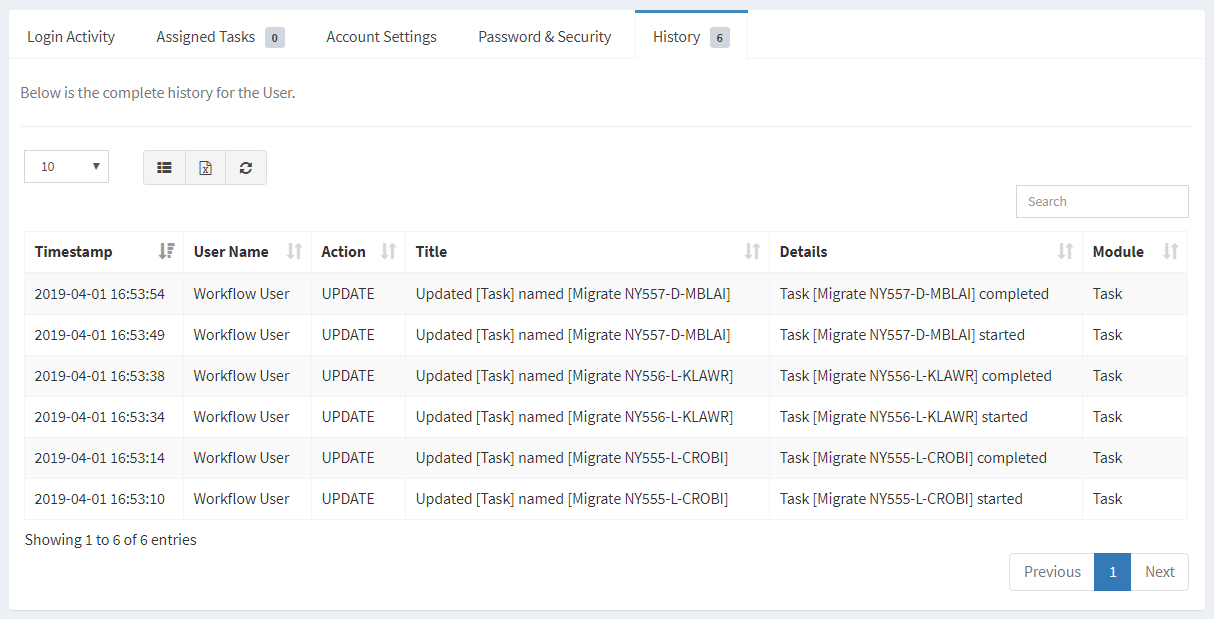This screenshot has width=1214, height=619.
Task: Click the User Name sort arrows
Action: pyautogui.click(x=294, y=252)
